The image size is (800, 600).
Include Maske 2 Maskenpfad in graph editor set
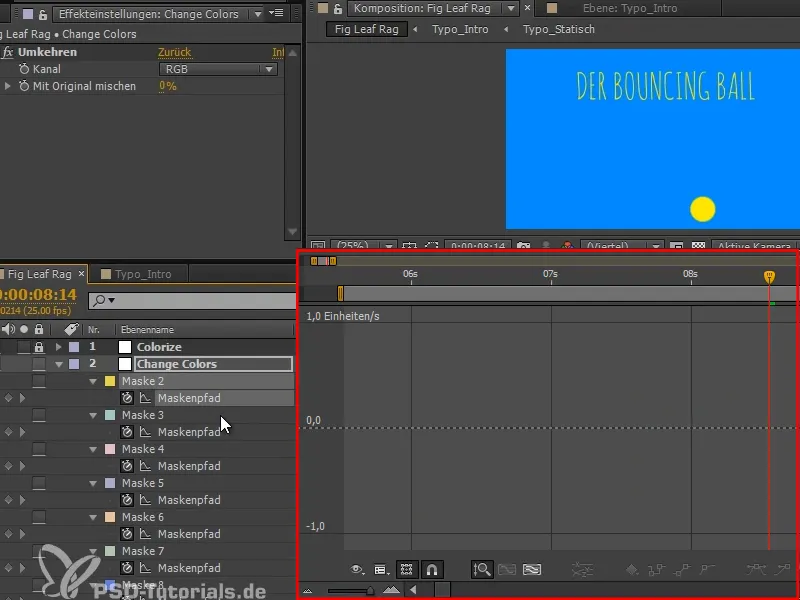click(x=145, y=398)
